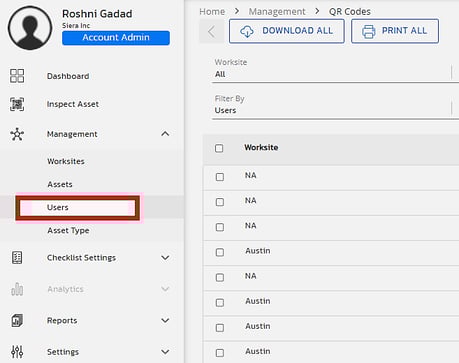The height and width of the screenshot is (363, 459).
Task: Click the first Austin worksite cell
Action: (x=258, y=251)
